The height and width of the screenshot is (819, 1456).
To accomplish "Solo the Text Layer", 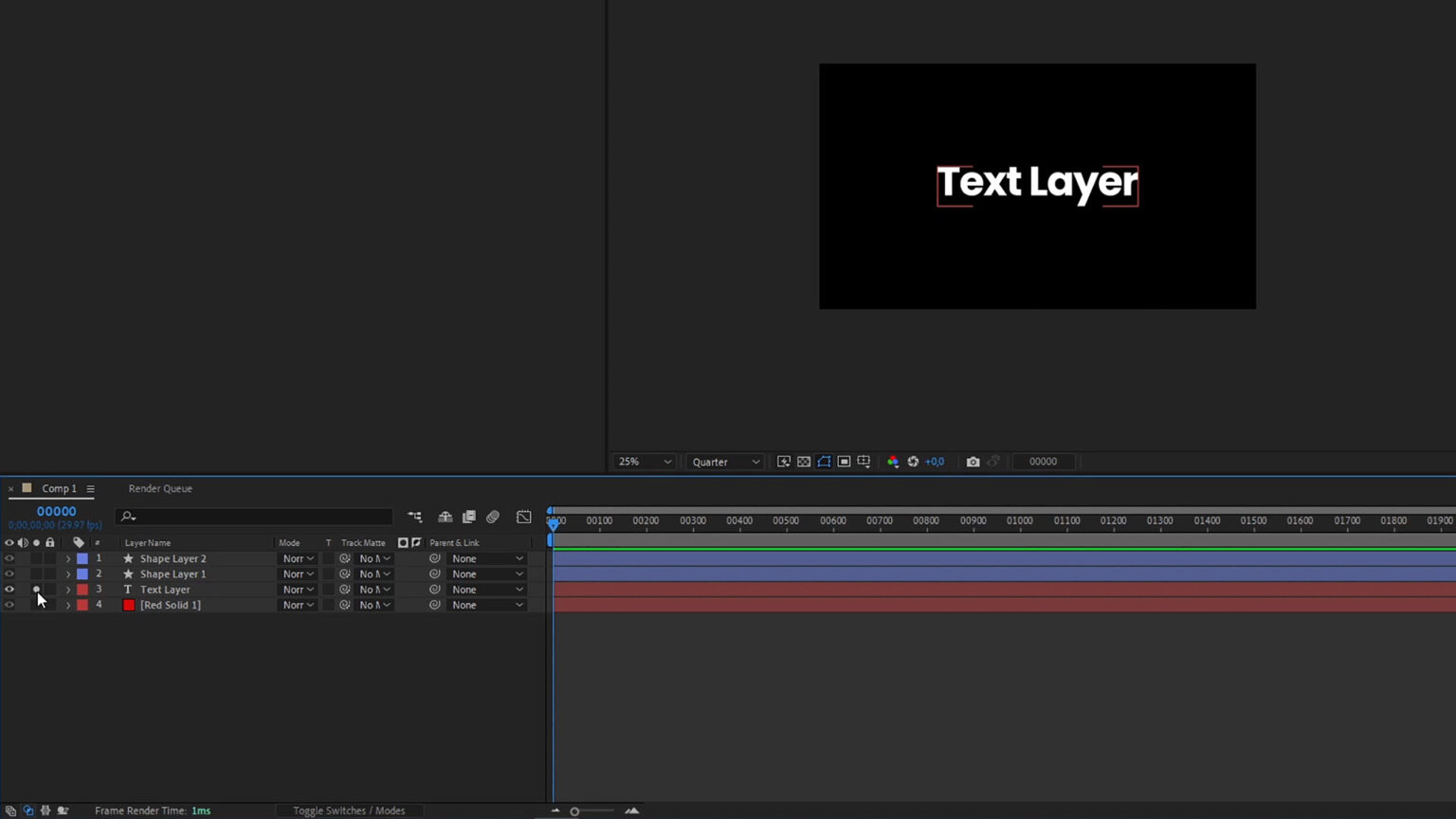I will tap(36, 589).
